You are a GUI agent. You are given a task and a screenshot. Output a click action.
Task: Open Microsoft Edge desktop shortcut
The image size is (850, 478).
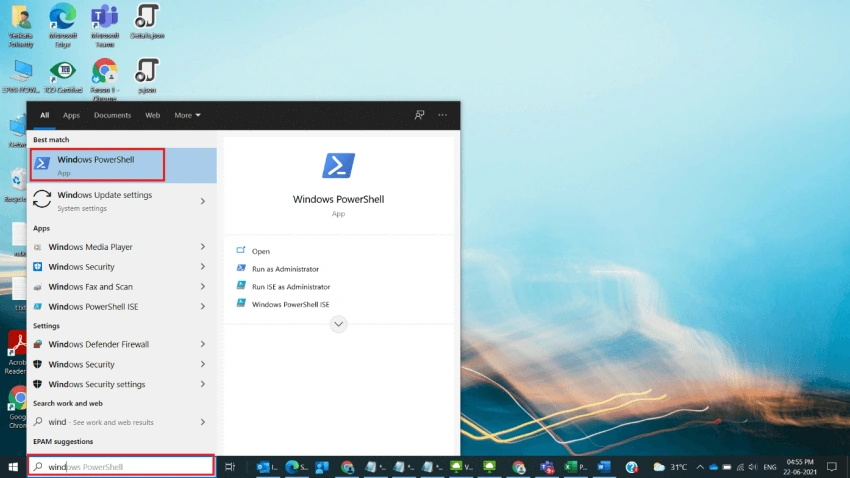point(62,25)
